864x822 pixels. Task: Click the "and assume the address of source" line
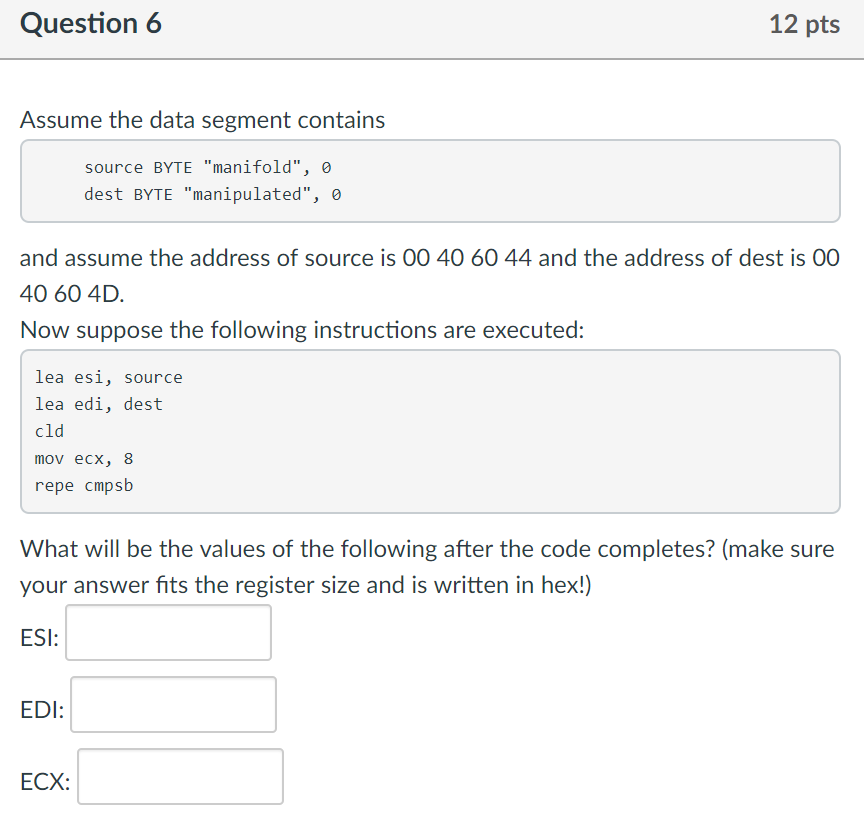(429, 259)
